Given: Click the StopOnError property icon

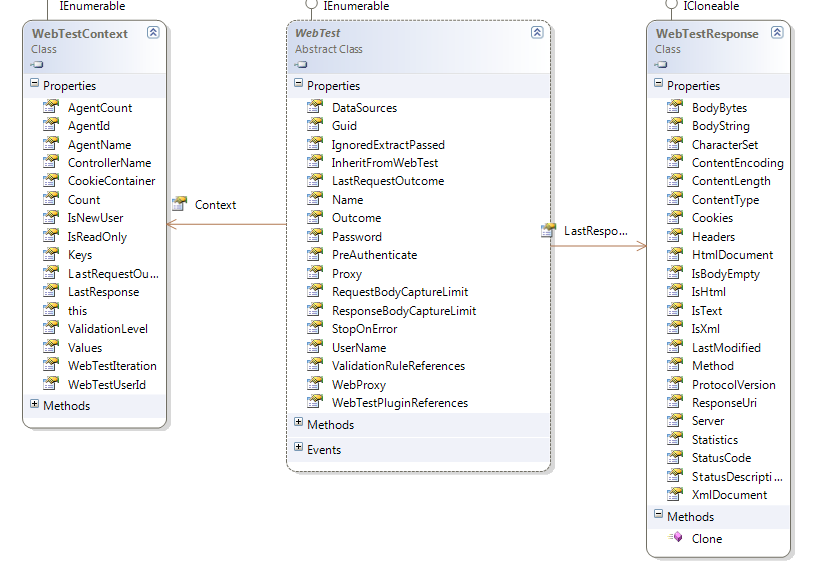Looking at the screenshot, I should pos(315,328).
